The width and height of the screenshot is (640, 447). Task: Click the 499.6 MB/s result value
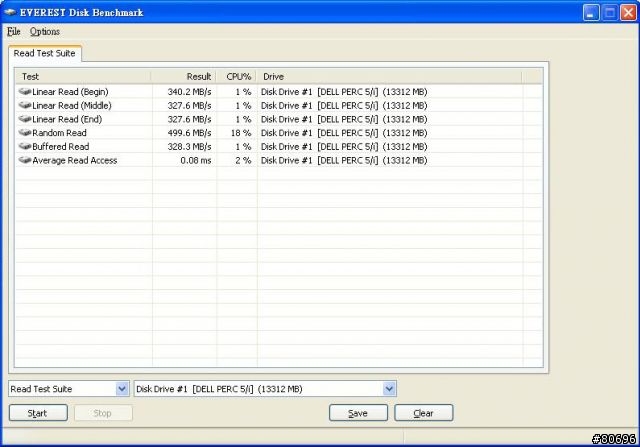(189, 133)
